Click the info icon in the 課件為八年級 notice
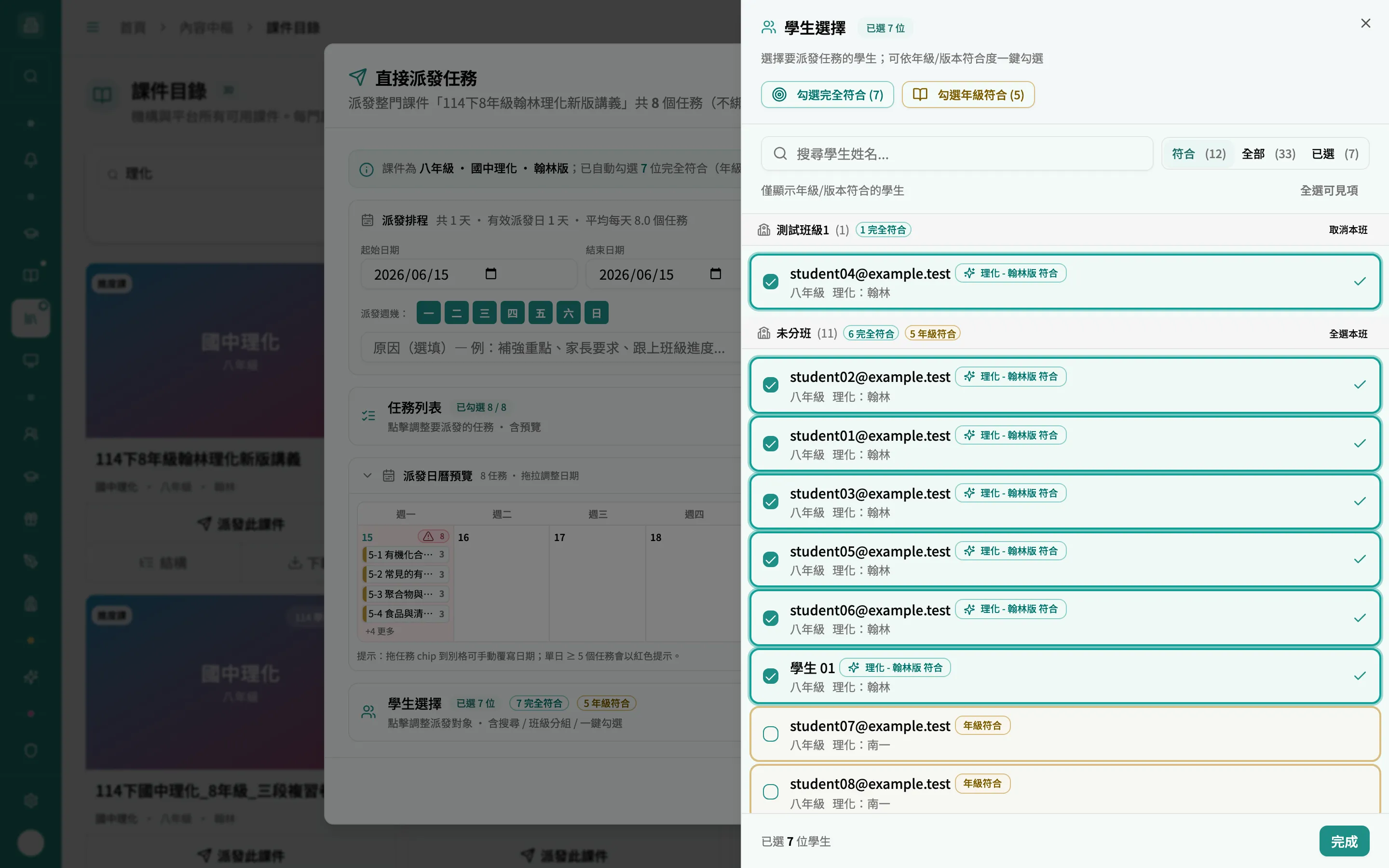The width and height of the screenshot is (1389, 868). (x=366, y=169)
